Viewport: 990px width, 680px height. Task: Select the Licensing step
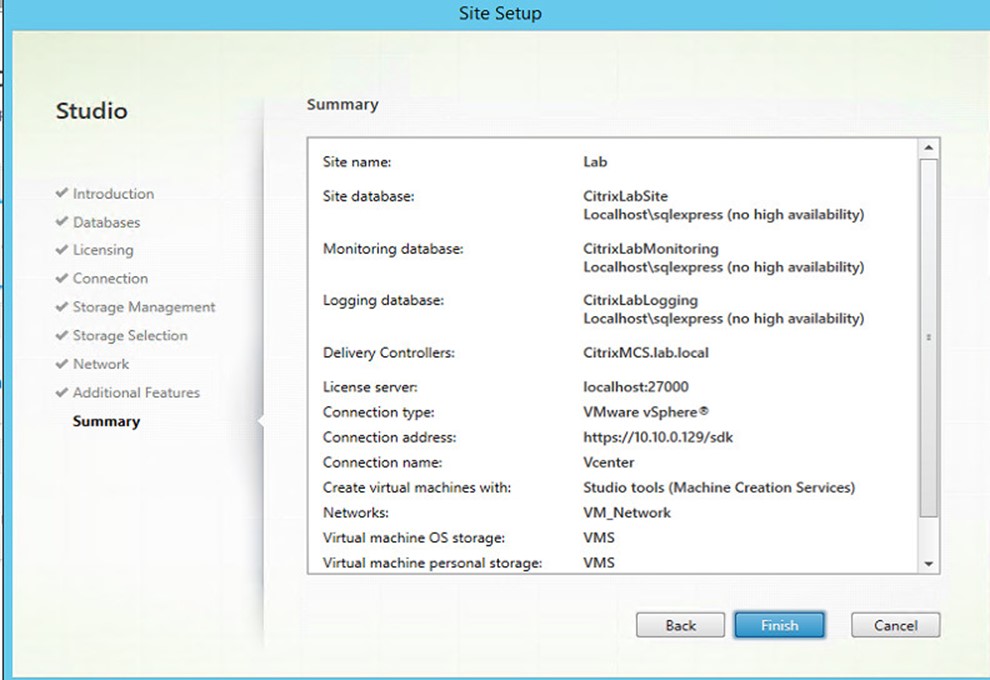pyautogui.click(x=103, y=250)
